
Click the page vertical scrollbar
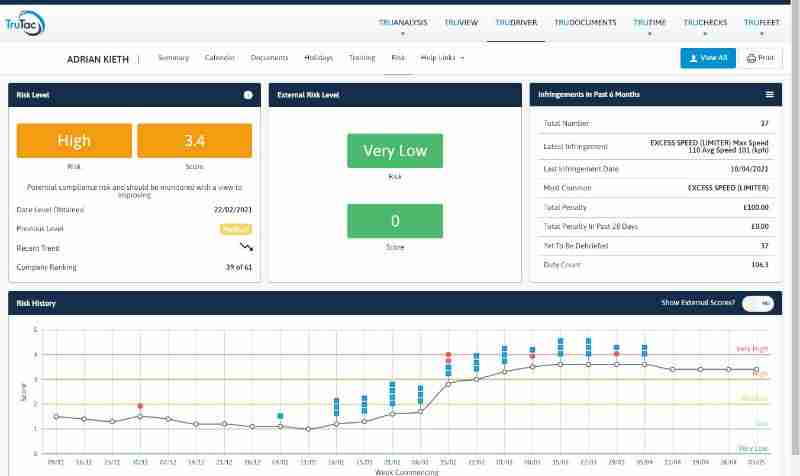pos(795,230)
